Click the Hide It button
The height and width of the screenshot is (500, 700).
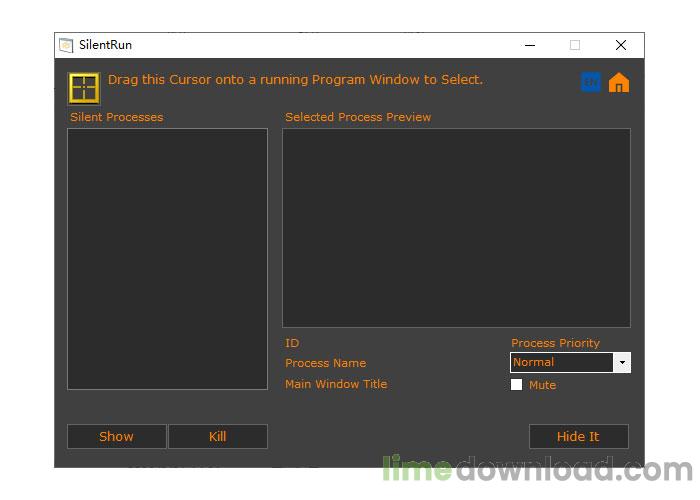(579, 436)
